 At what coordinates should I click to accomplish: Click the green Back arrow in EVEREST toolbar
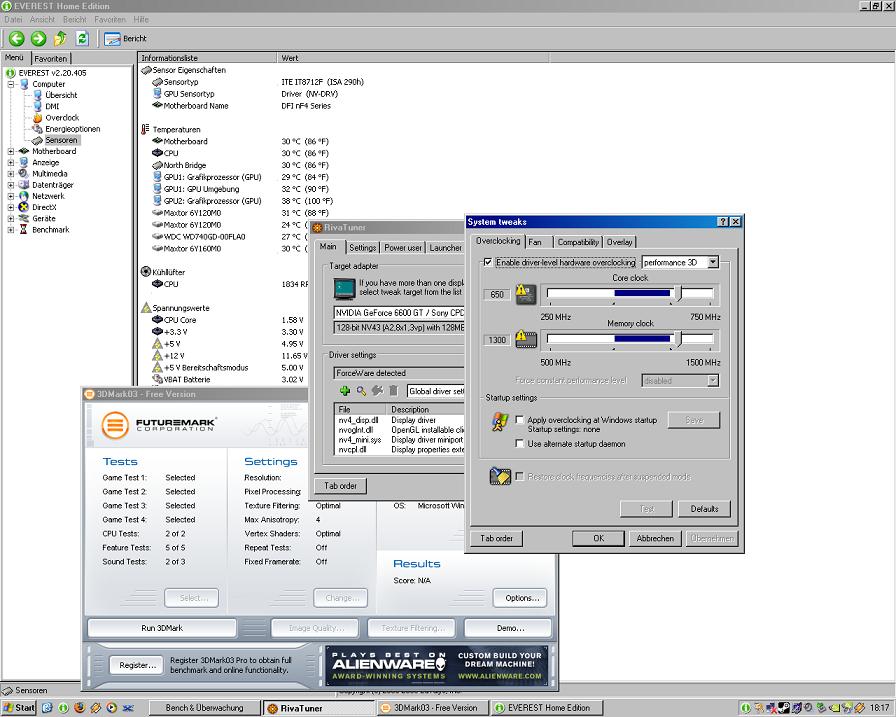17,38
